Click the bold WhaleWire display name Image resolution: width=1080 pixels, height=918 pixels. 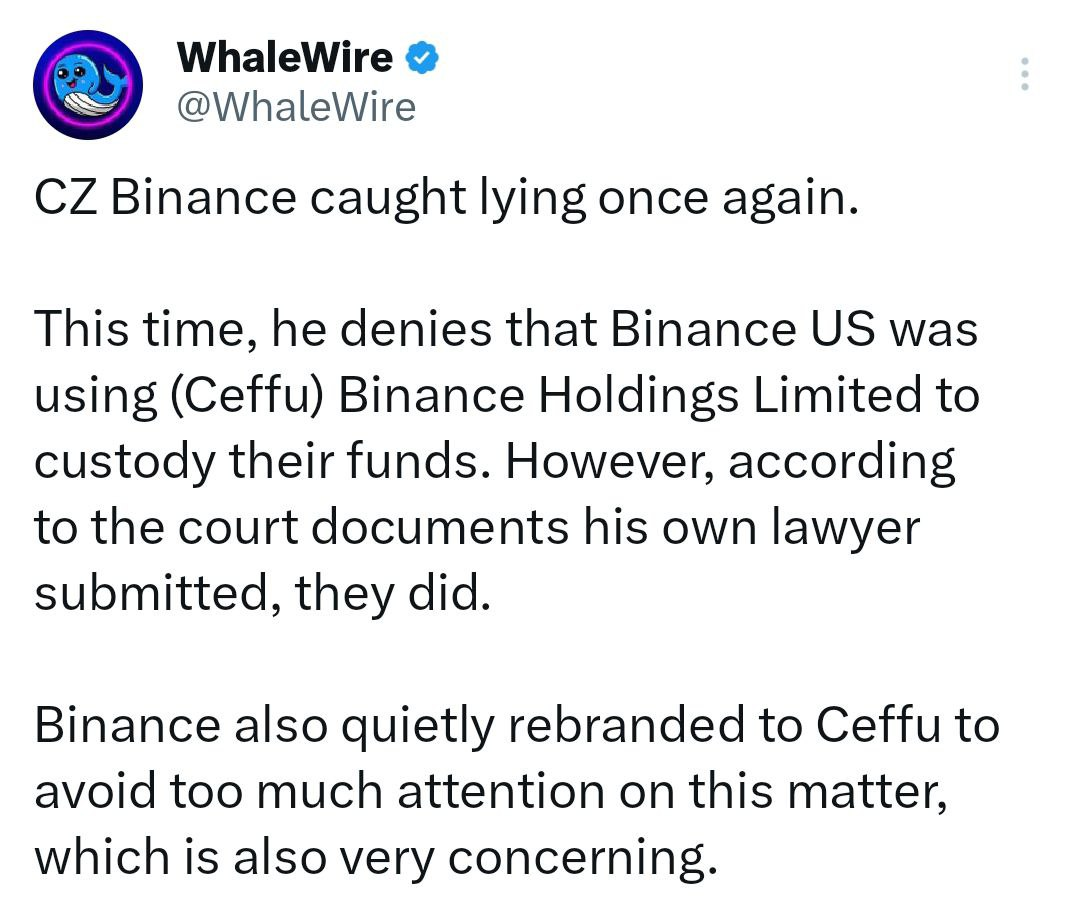(285, 58)
